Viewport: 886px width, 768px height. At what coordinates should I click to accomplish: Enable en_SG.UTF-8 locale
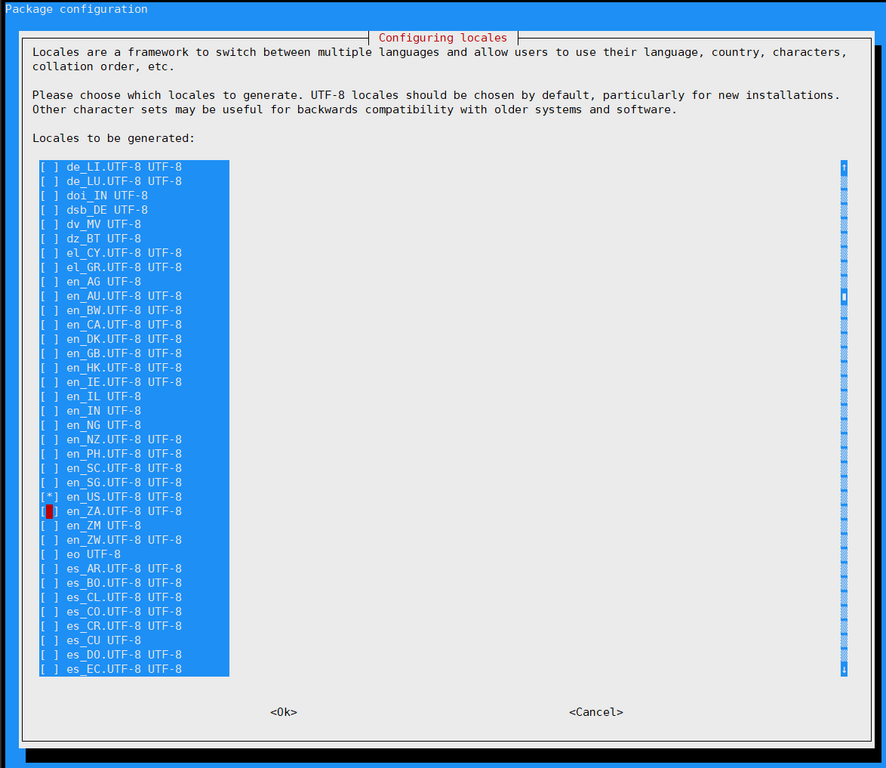tap(49, 483)
